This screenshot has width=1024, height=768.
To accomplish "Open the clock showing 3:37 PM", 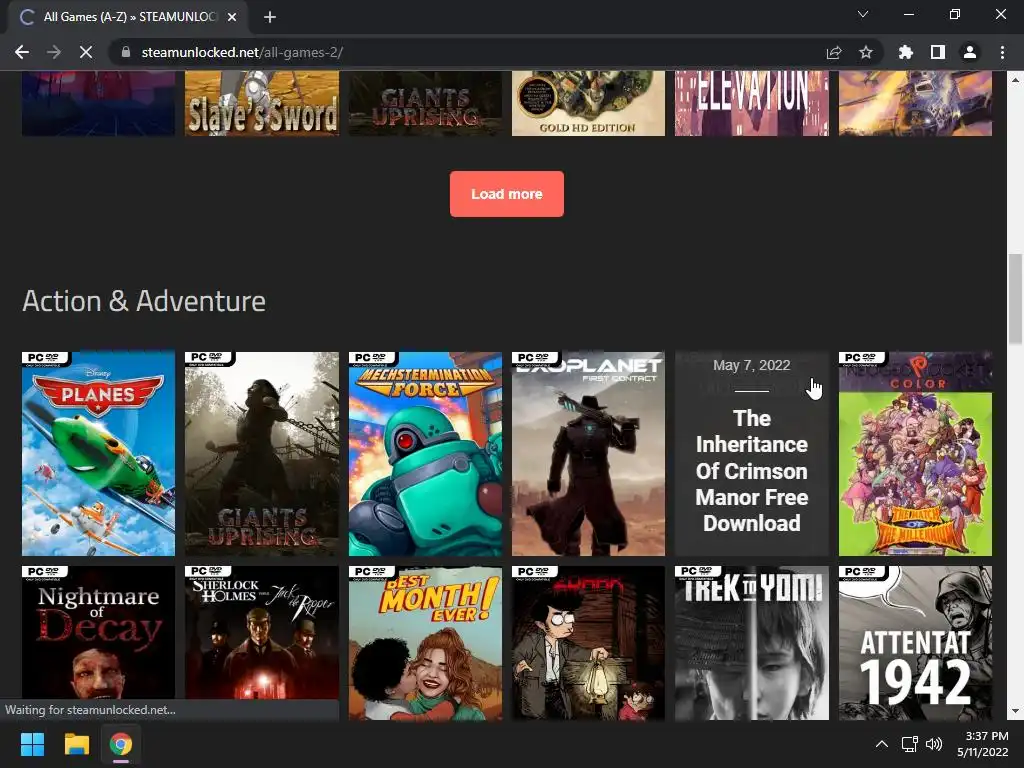I will coord(983,744).
